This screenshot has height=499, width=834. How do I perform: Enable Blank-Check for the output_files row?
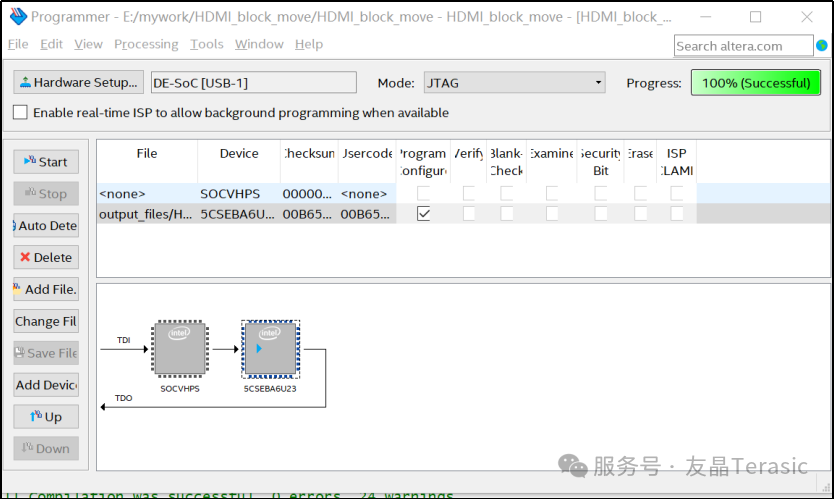506,214
